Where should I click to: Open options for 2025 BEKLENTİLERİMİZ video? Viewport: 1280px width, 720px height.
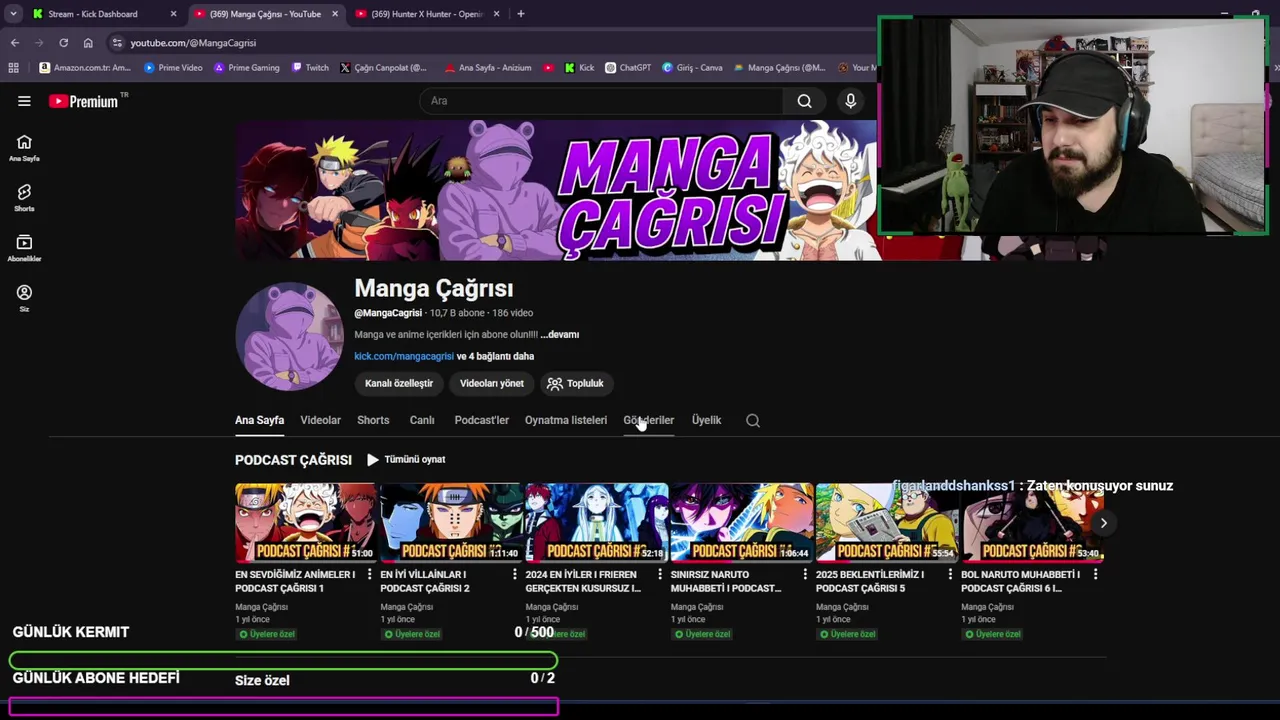pos(950,574)
